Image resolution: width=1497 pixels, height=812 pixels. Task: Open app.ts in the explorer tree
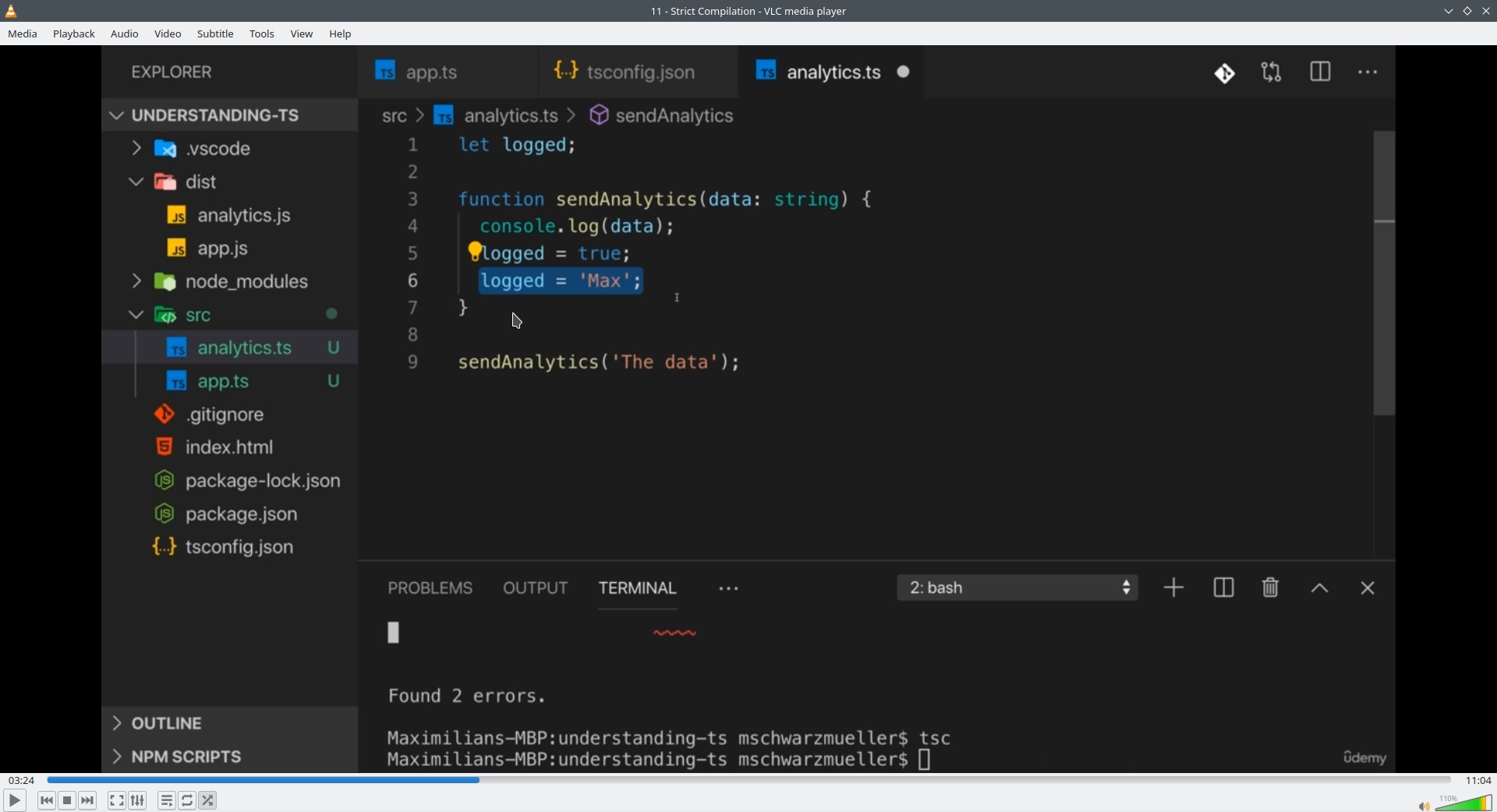click(230, 381)
